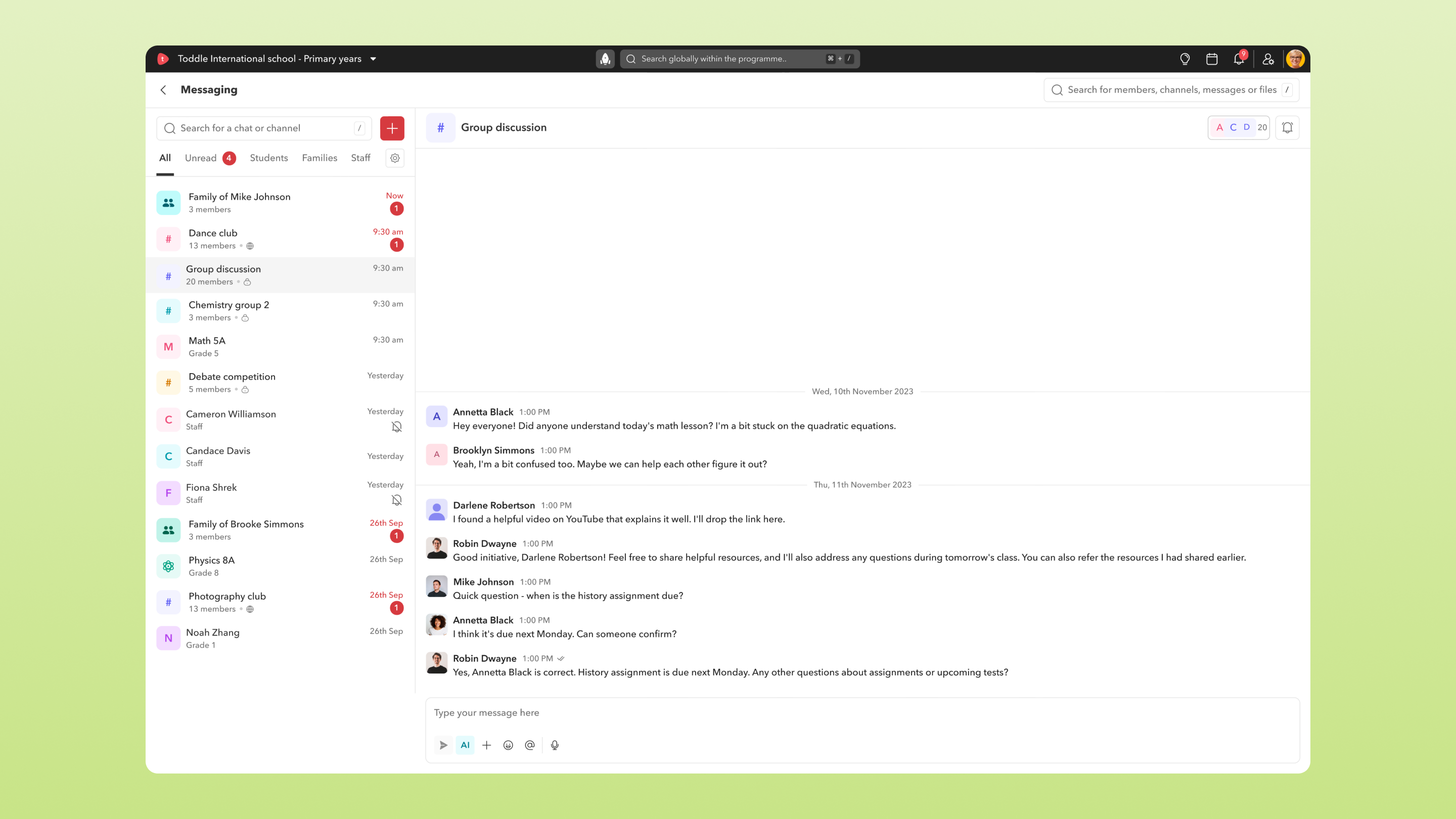Click the AI assistant button in composer
This screenshot has height=819, width=1456.
click(x=465, y=745)
